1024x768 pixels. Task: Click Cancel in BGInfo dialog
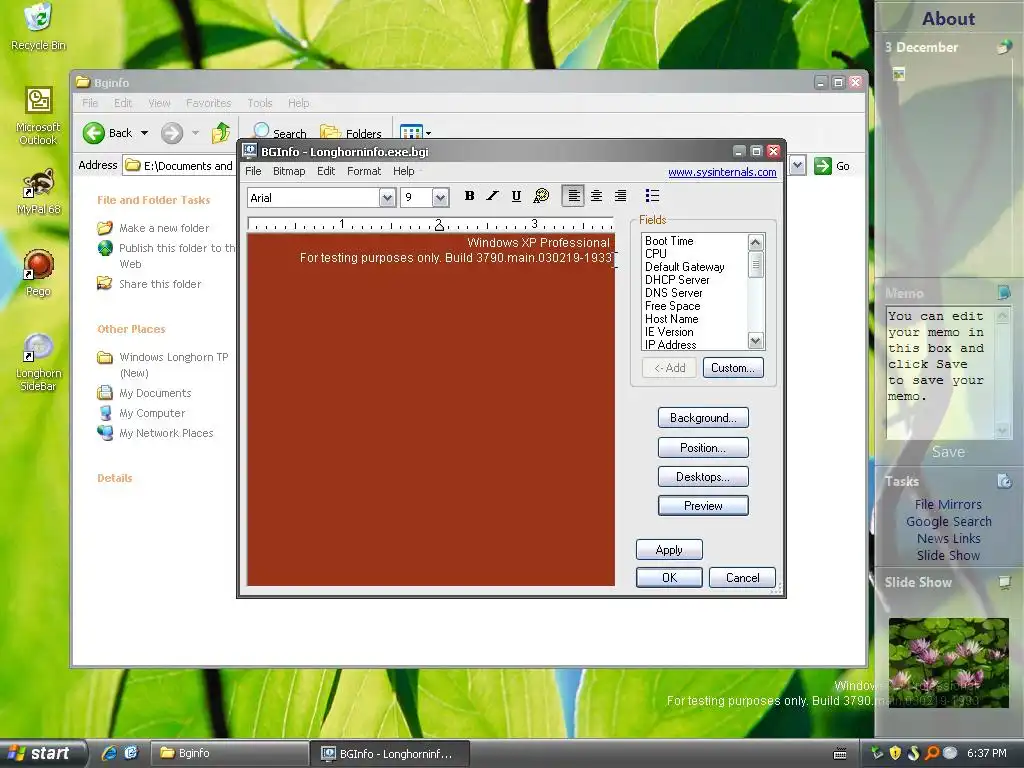pos(743,578)
